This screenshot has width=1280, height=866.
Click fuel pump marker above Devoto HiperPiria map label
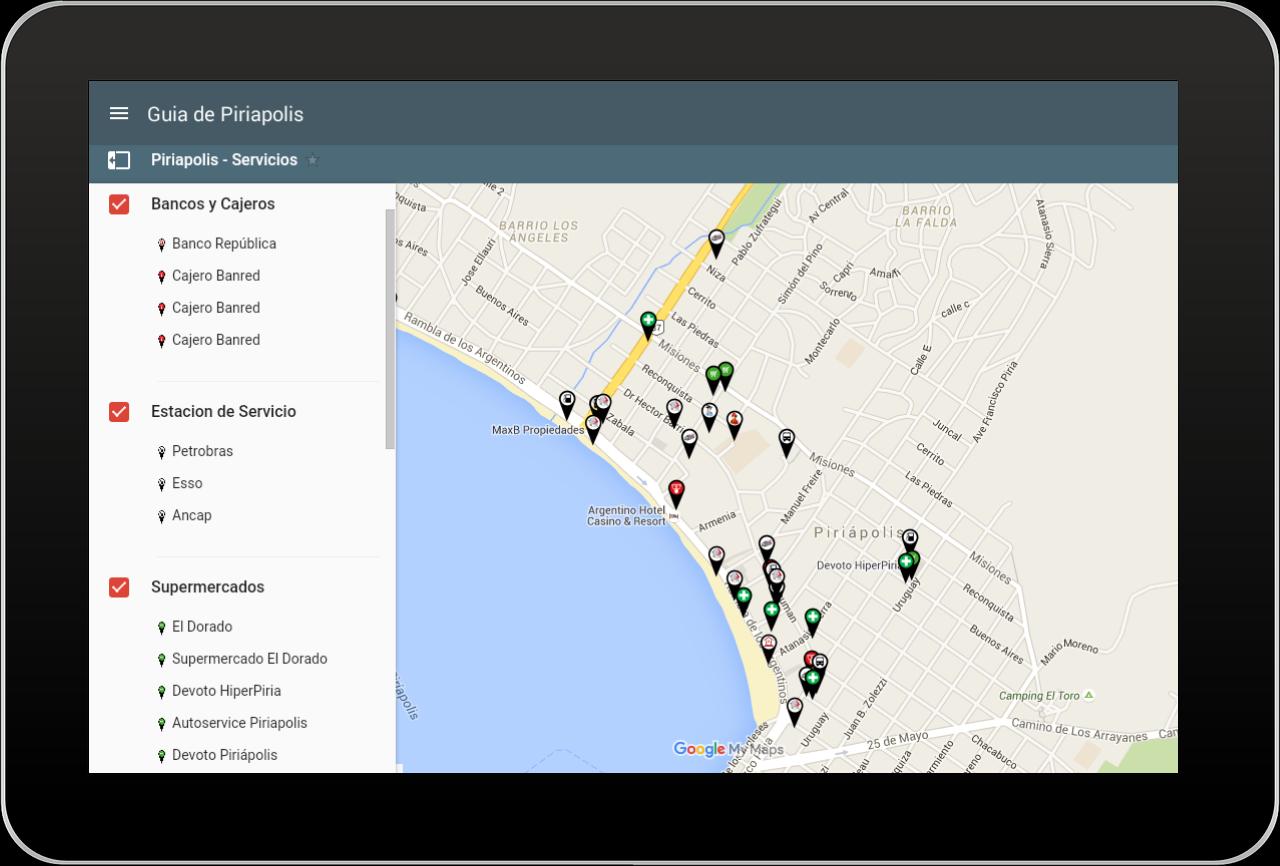pyautogui.click(x=910, y=541)
